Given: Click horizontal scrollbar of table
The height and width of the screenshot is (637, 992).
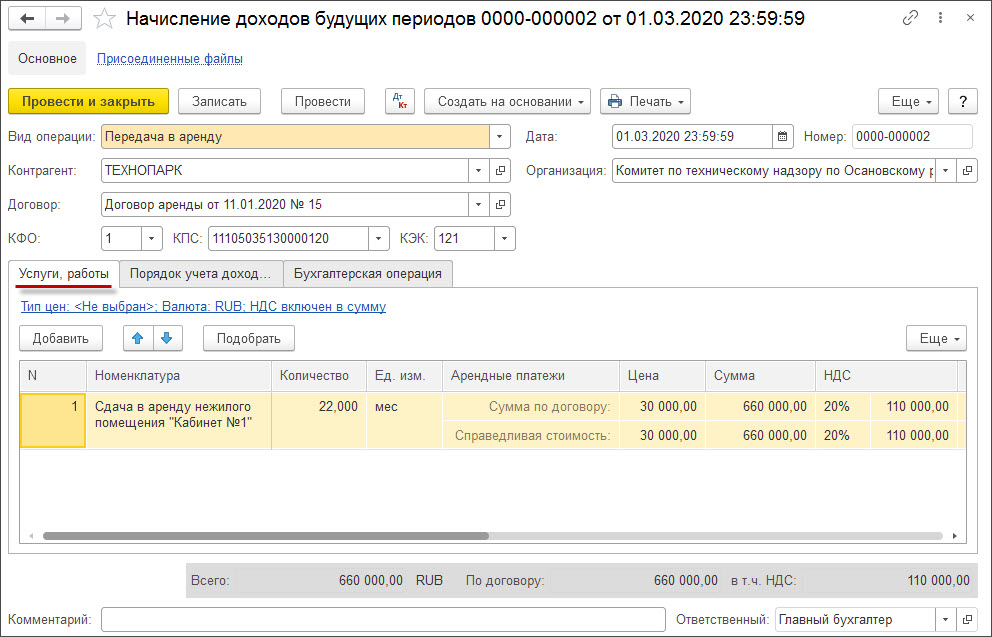Looking at the screenshot, I should point(266,536).
